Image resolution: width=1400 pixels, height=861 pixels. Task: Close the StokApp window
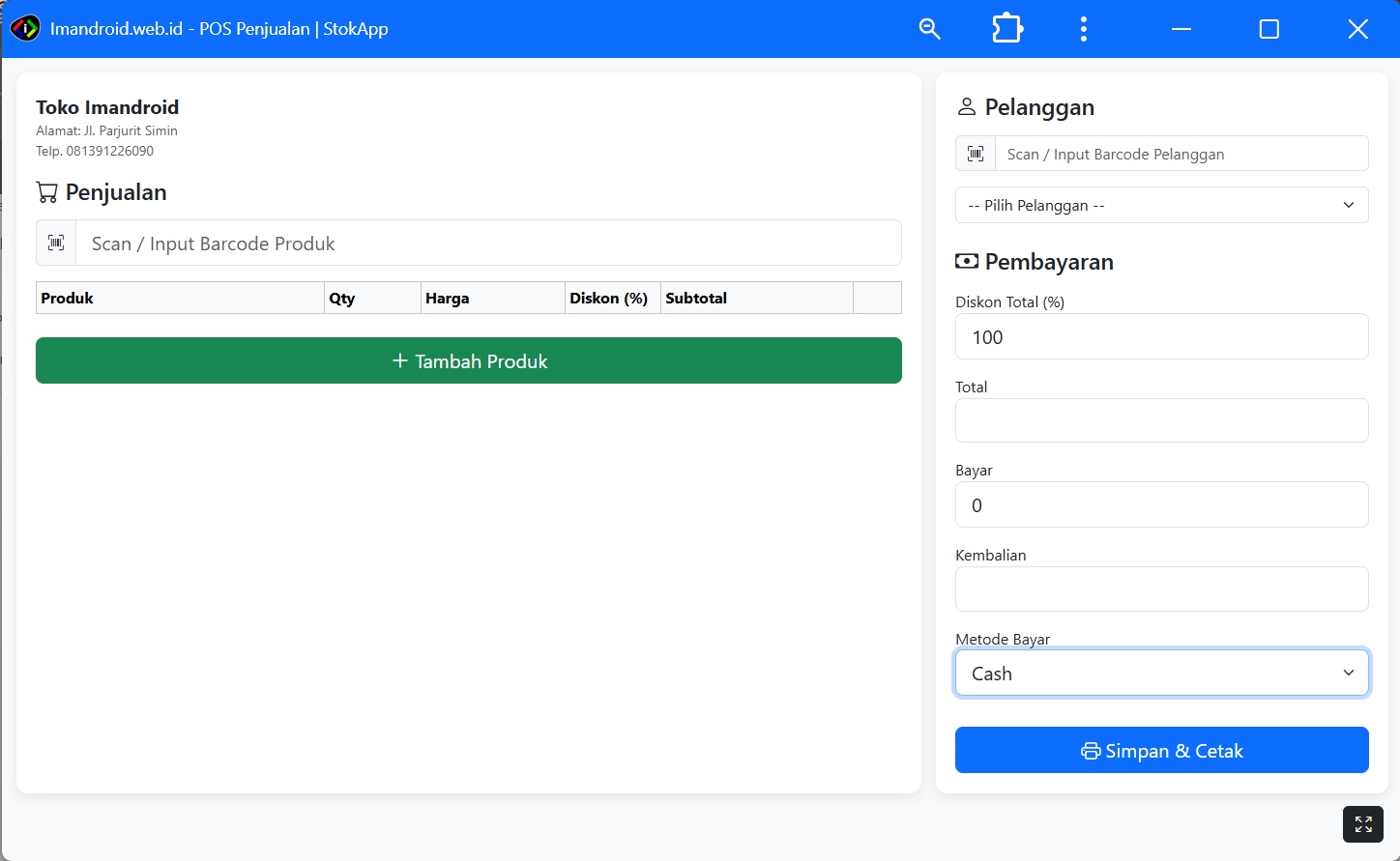click(1357, 29)
